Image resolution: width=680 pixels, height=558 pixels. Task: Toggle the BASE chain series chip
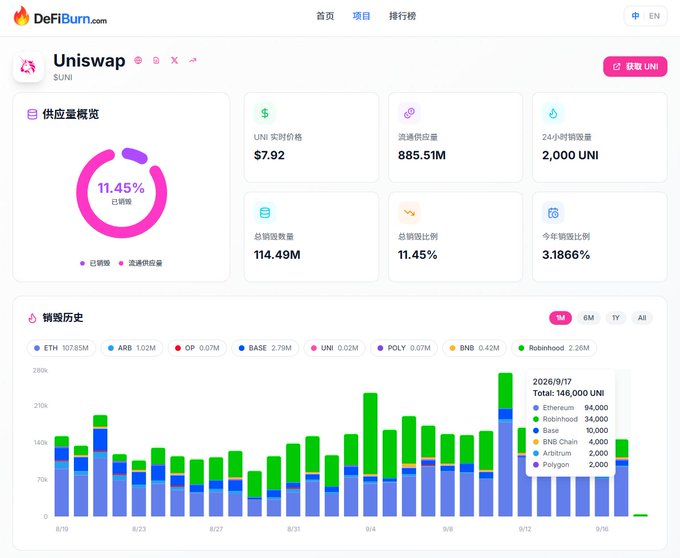tap(265, 348)
